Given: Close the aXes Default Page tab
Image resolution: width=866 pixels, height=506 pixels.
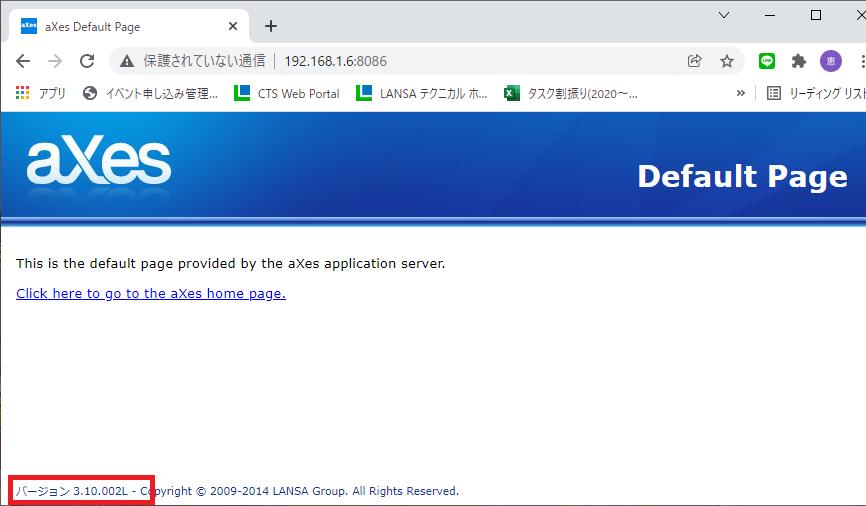Looking at the screenshot, I should pyautogui.click(x=233, y=26).
